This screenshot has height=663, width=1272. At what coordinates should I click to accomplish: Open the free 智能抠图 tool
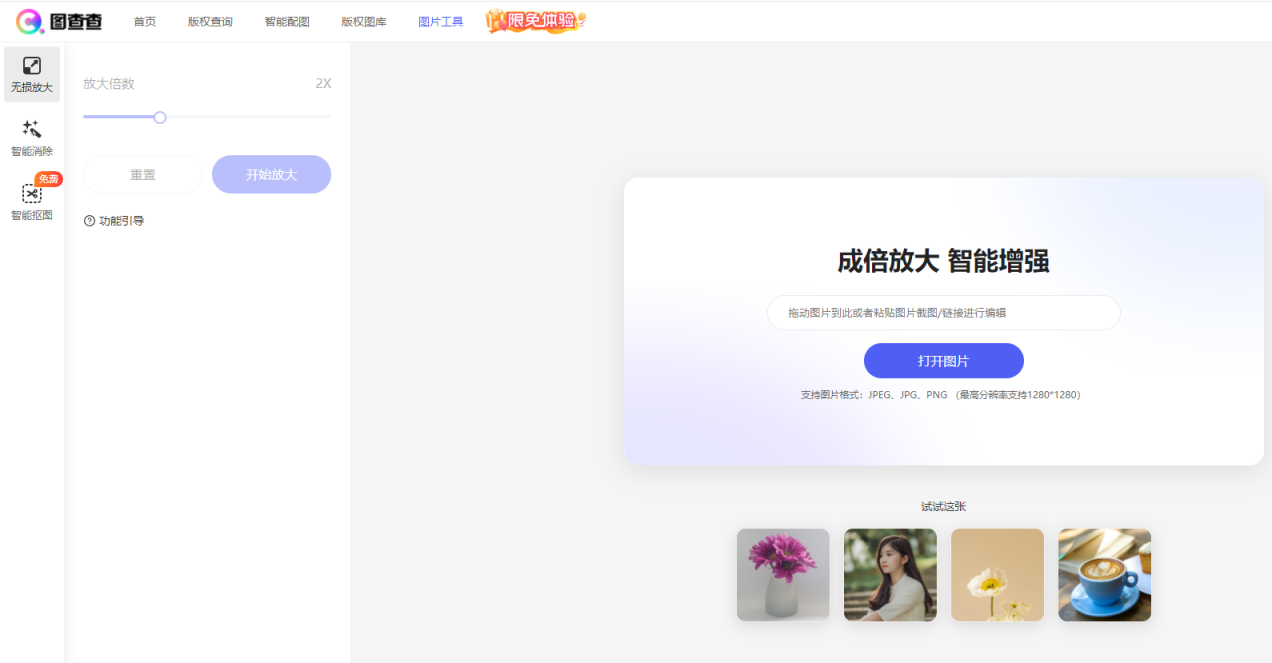click(x=31, y=202)
